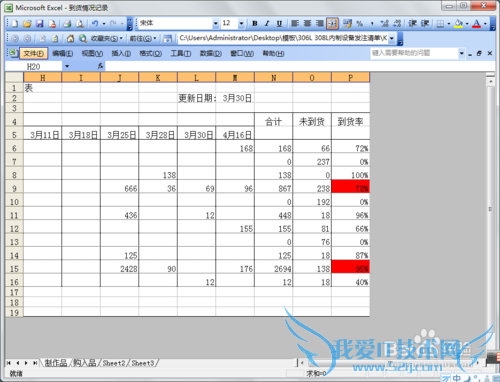
Task: Open the Name Box dropdown arrow
Action: [x=67, y=66]
